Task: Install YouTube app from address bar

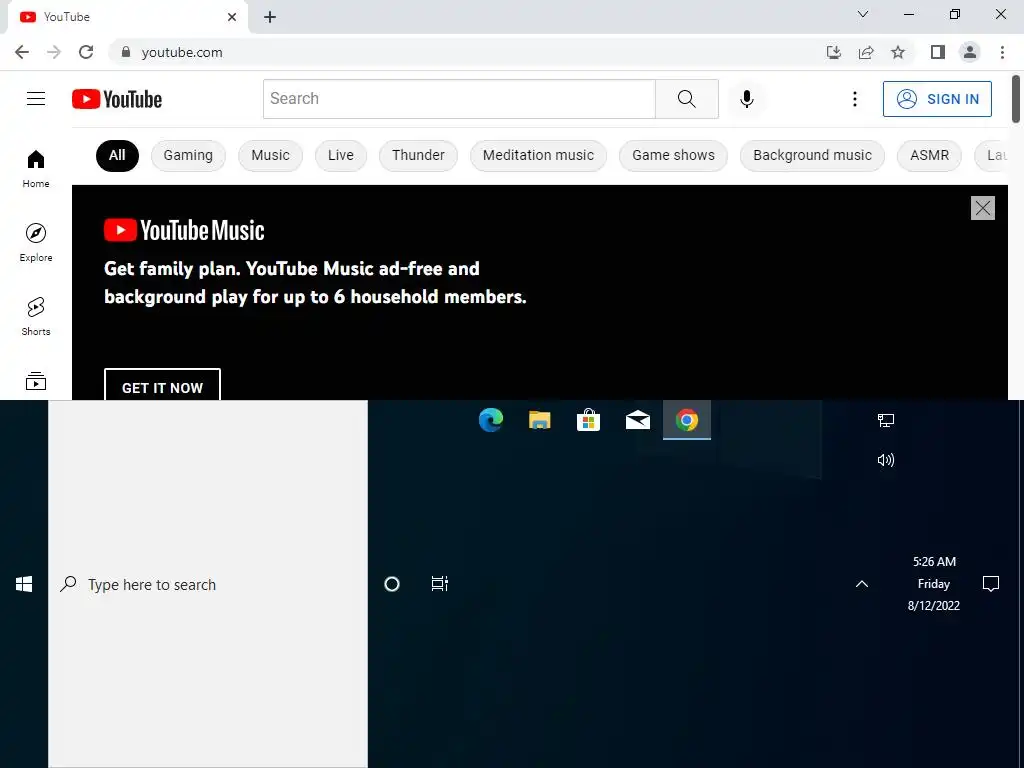Action: [x=833, y=52]
